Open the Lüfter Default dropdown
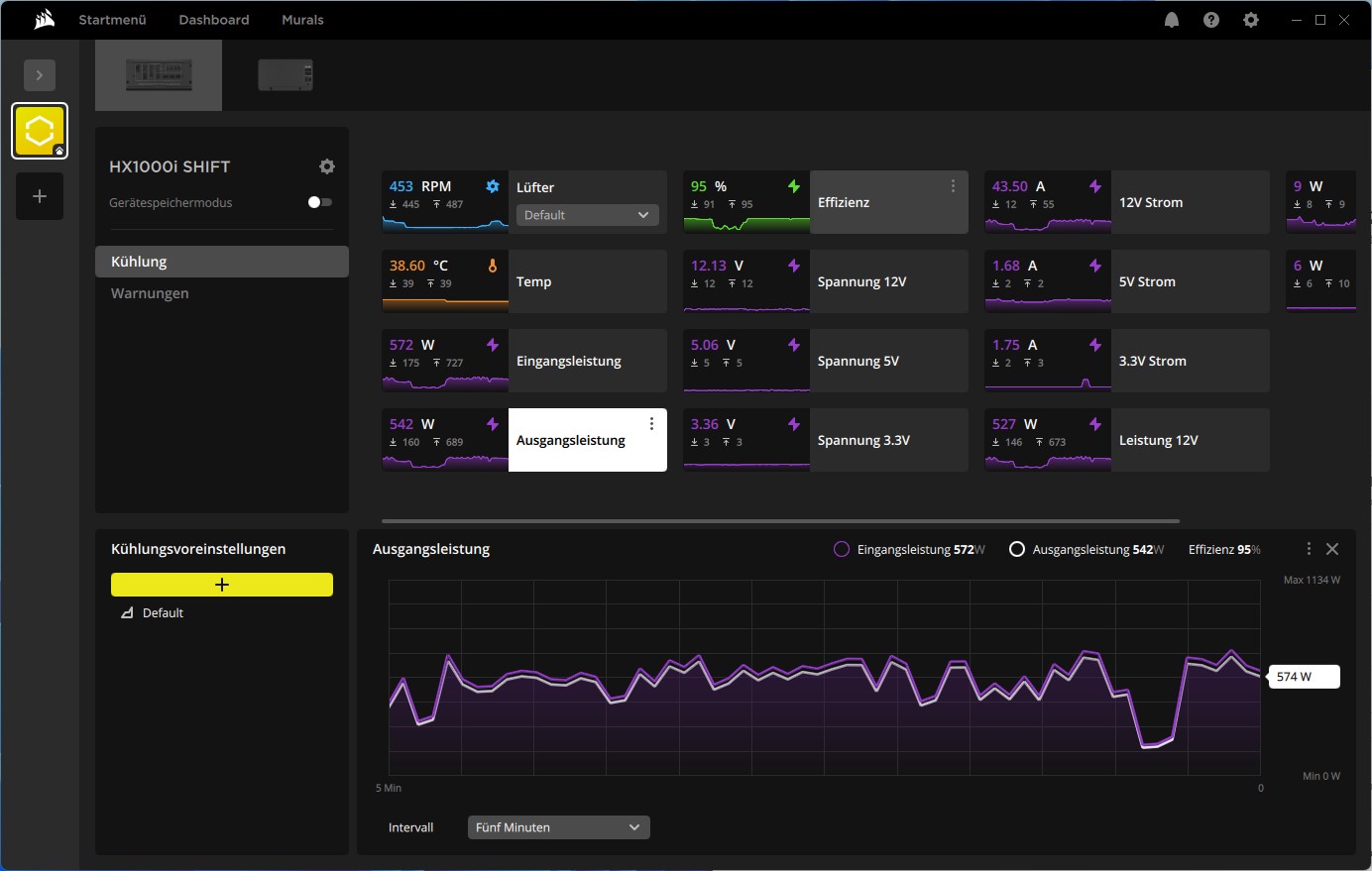Viewport: 1372px width, 871px height. click(x=587, y=215)
